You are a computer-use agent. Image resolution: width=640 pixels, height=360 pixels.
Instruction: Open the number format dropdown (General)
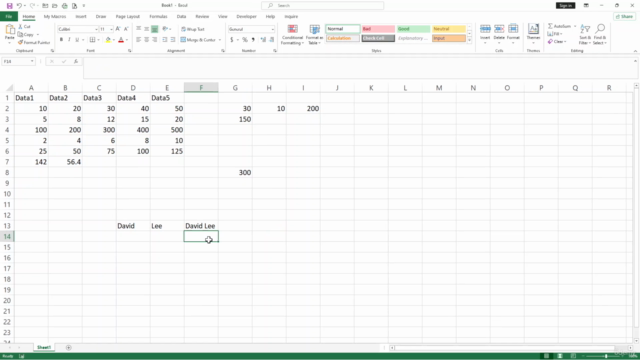coord(273,29)
